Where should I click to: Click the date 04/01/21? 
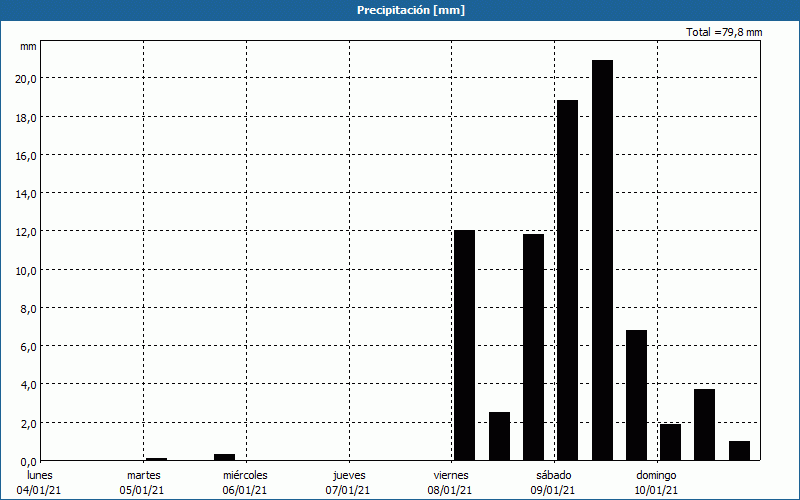click(x=39, y=490)
